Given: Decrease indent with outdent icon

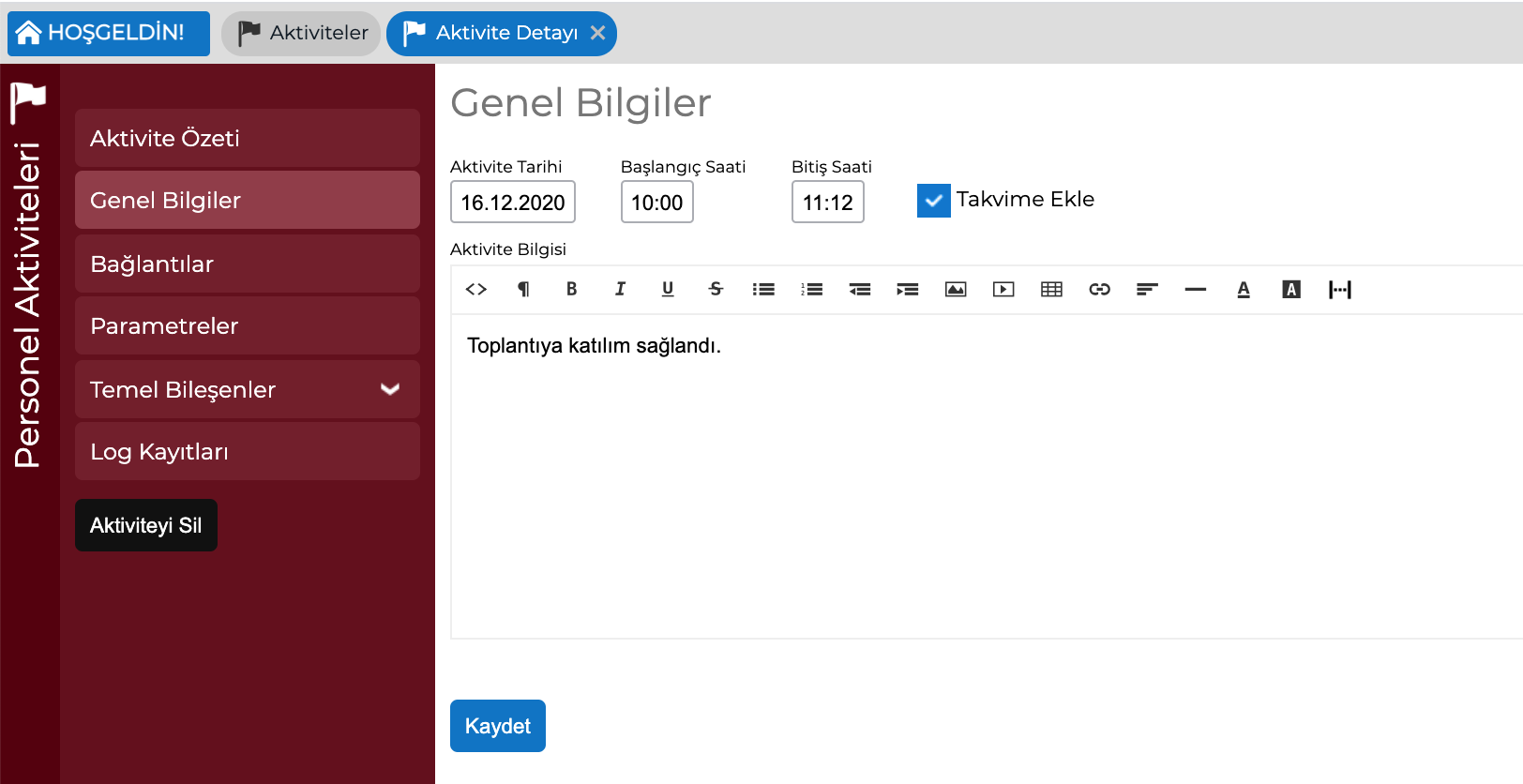Looking at the screenshot, I should coord(860,290).
